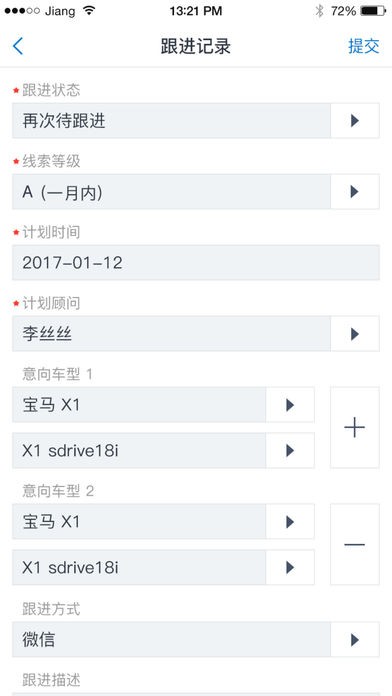Tap the Wi-Fi icon in status bar
Image resolution: width=392 pixels, height=696 pixels.
[x=89, y=11]
